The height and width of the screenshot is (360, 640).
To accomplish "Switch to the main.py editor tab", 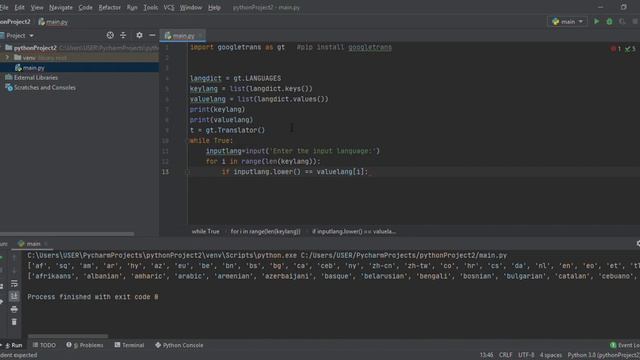I will (182, 36).
